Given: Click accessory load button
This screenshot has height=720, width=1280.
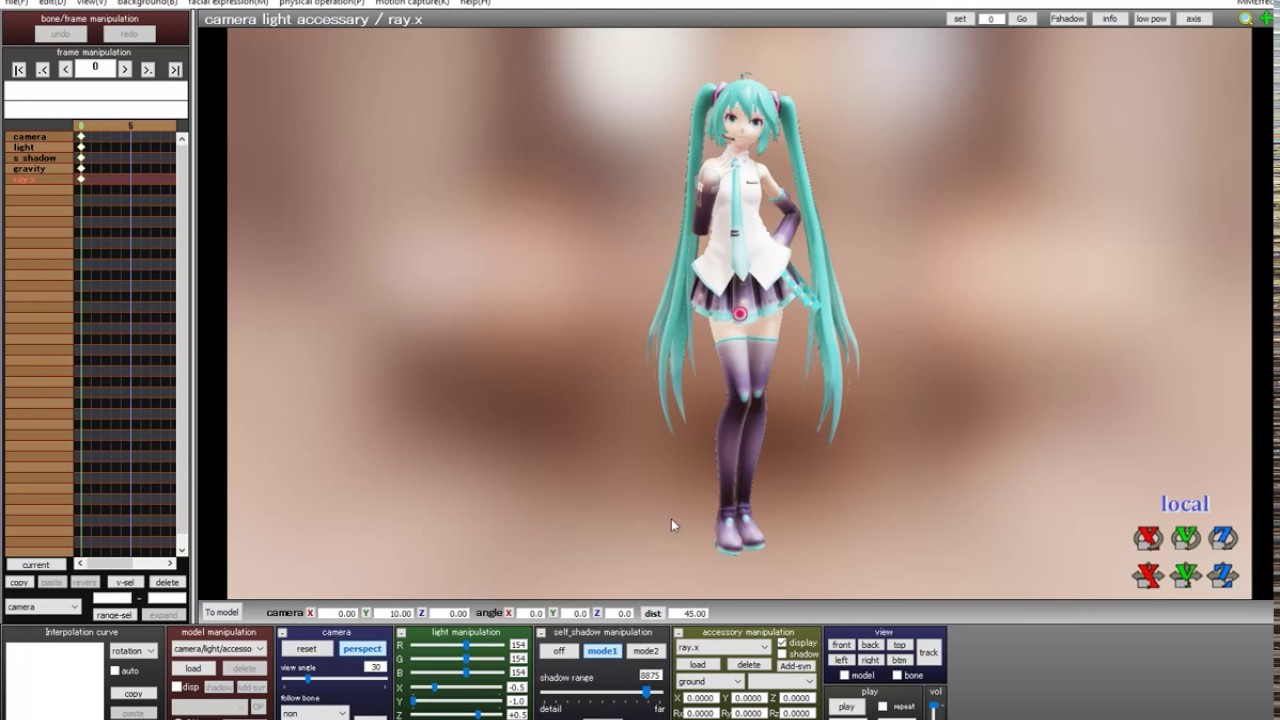Looking at the screenshot, I should point(698,665).
